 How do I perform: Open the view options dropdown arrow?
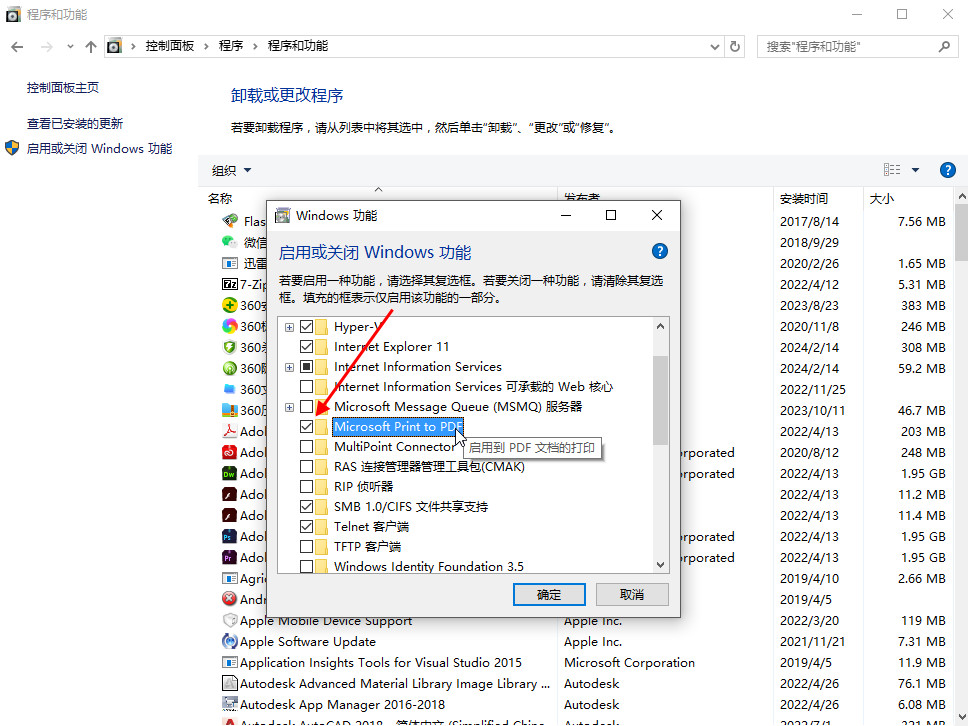[916, 170]
